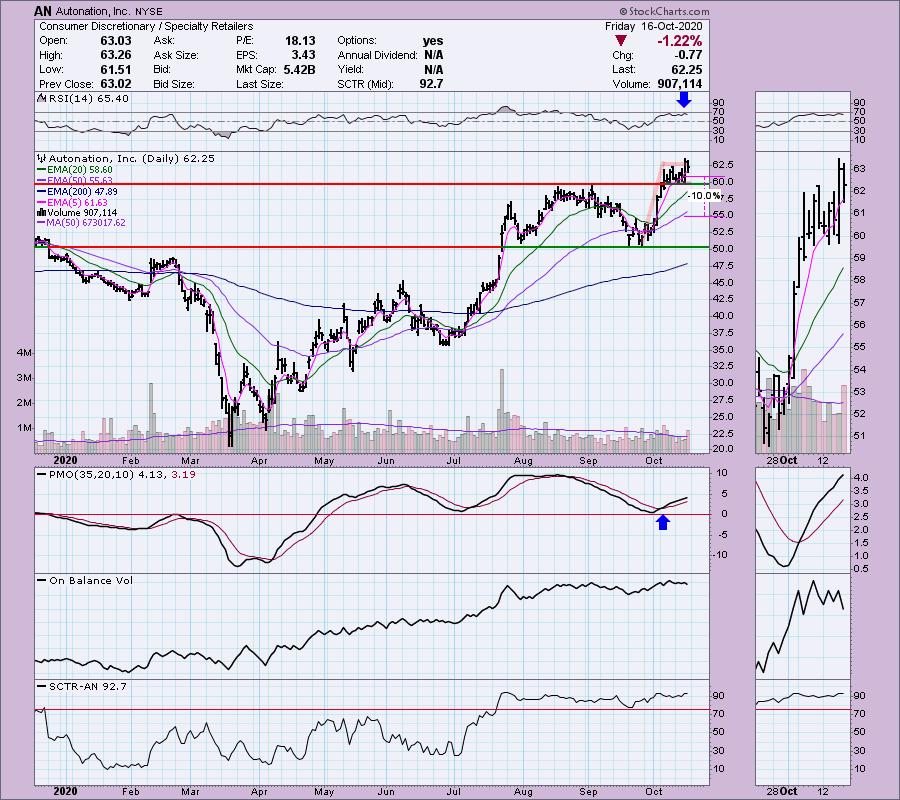Click 'Apr' on the bottom date axis
Image resolution: width=900 pixels, height=800 pixels.
(259, 791)
